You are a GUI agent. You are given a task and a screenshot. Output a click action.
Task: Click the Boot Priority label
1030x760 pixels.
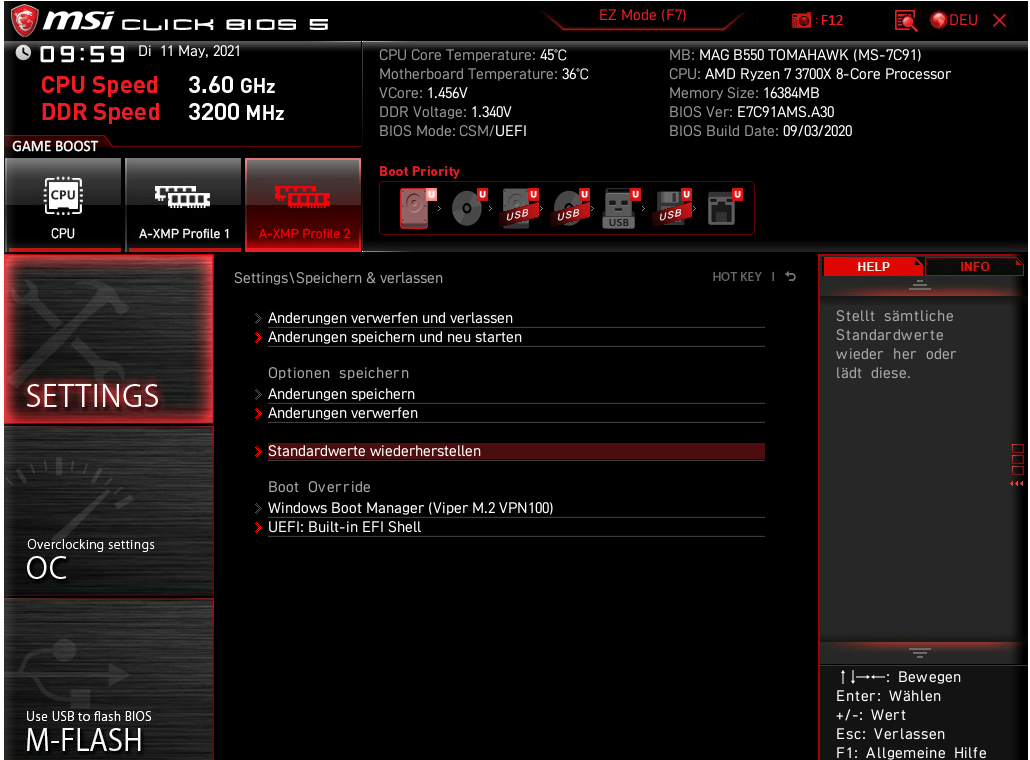click(419, 171)
